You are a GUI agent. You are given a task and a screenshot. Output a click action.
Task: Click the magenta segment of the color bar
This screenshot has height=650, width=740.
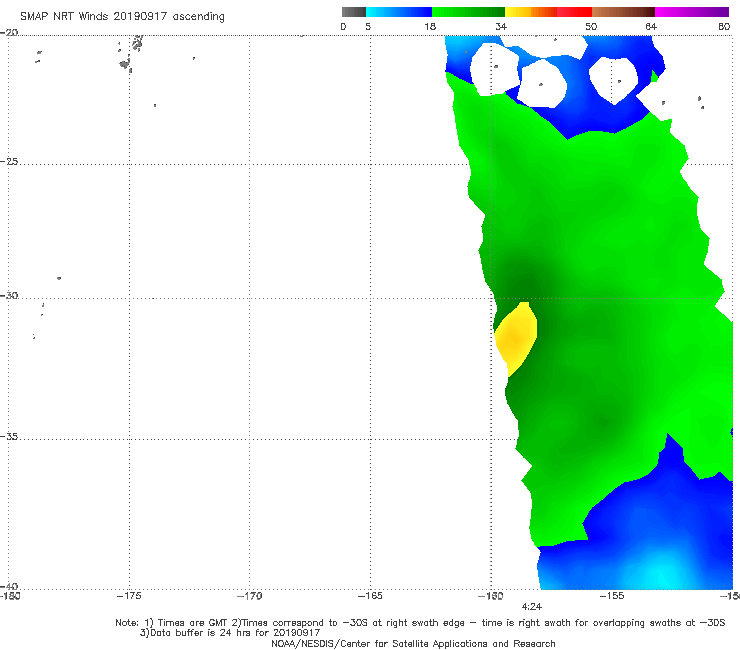[x=692, y=12]
